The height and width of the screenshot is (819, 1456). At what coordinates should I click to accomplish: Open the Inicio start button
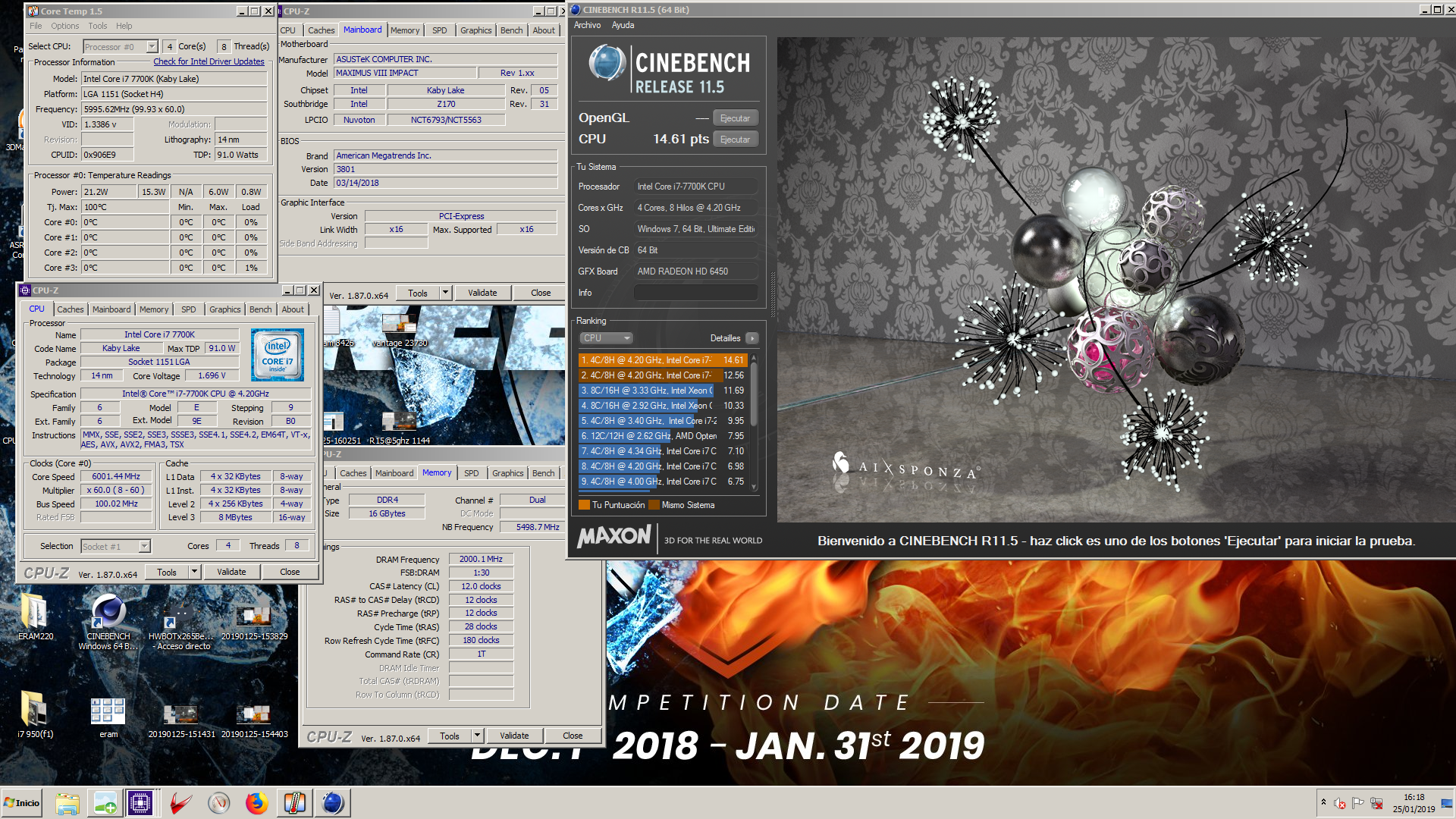point(22,802)
